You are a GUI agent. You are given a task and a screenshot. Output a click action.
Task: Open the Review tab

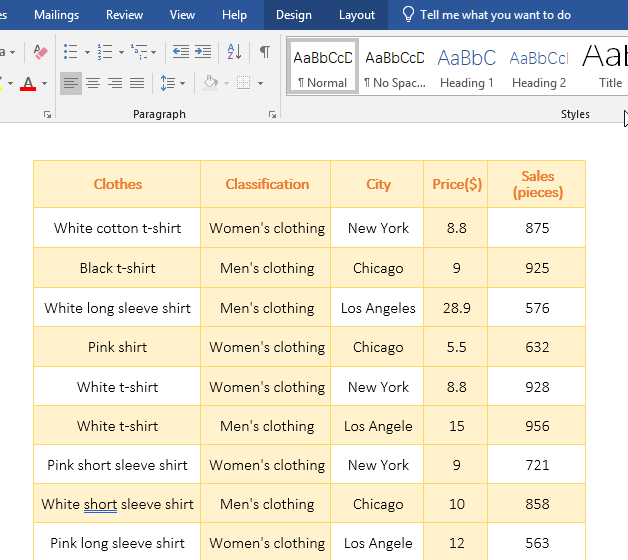(x=124, y=15)
